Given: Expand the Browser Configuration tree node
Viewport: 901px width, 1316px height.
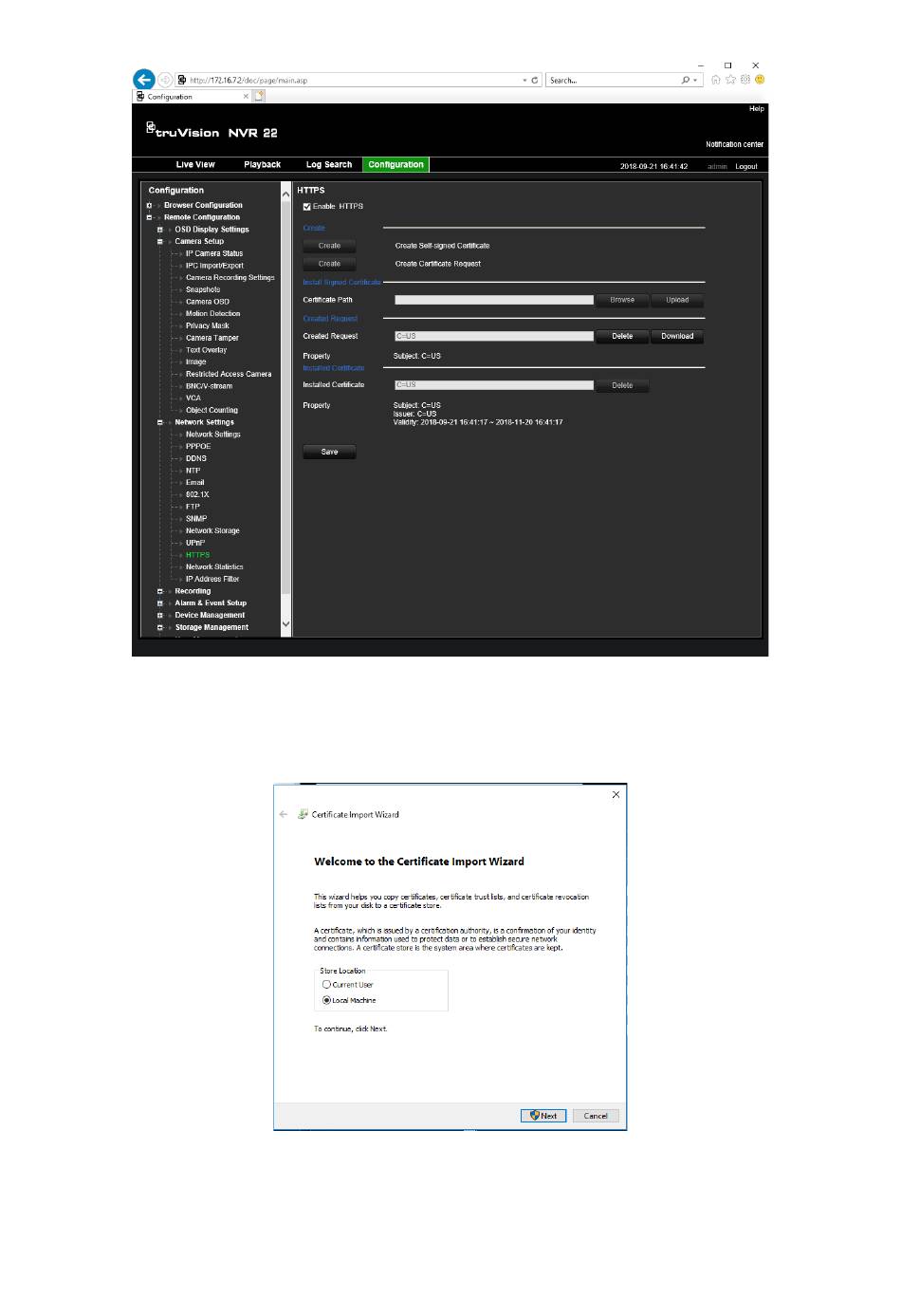Looking at the screenshot, I should pos(149,205).
